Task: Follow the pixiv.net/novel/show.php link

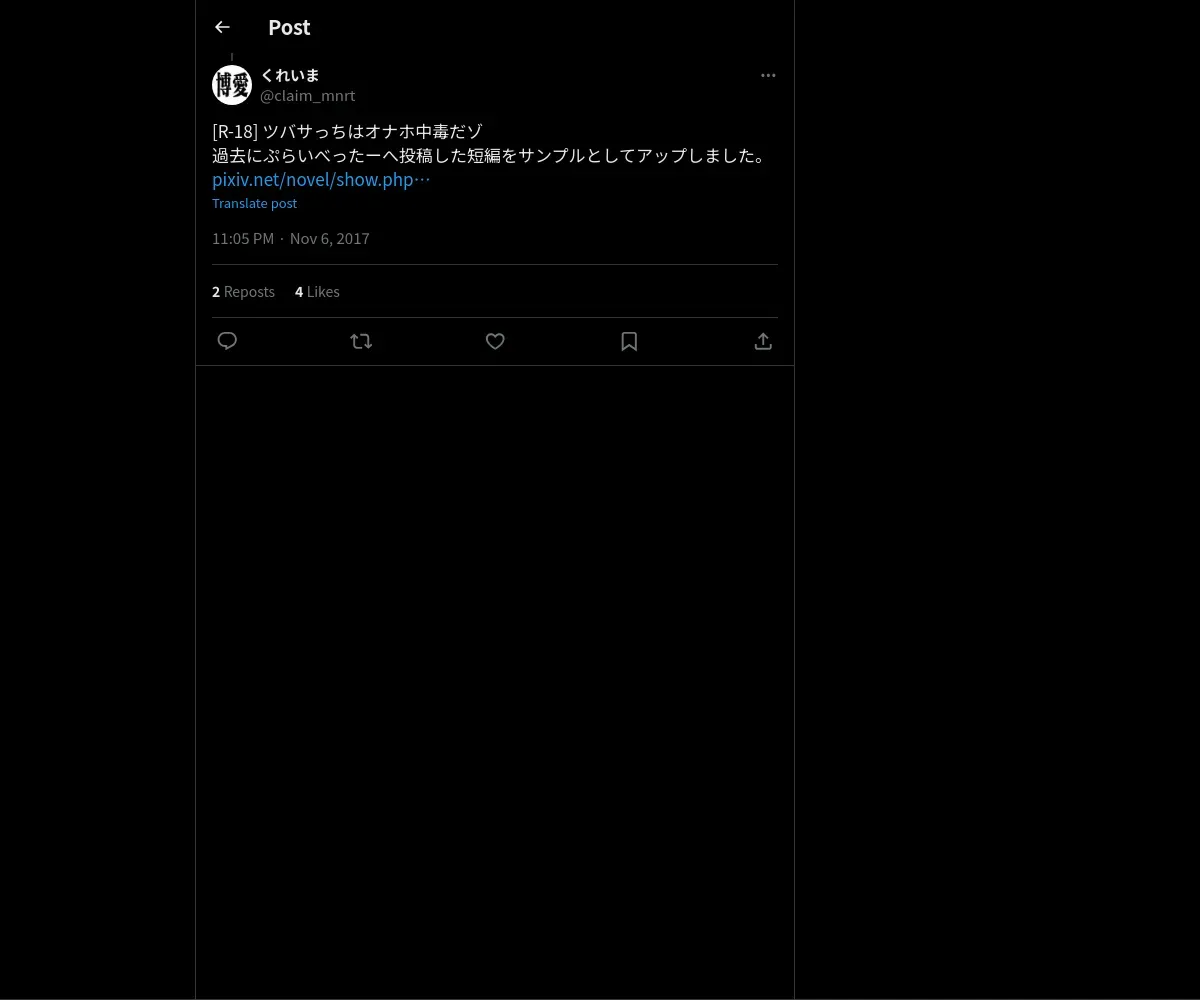Action: point(321,180)
